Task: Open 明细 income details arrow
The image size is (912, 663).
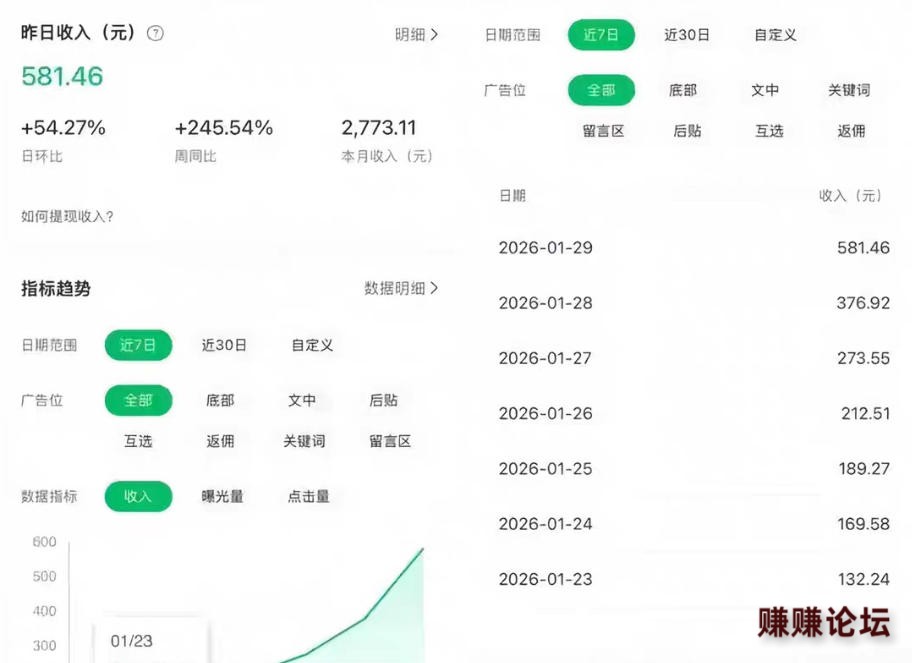Action: [x=416, y=34]
